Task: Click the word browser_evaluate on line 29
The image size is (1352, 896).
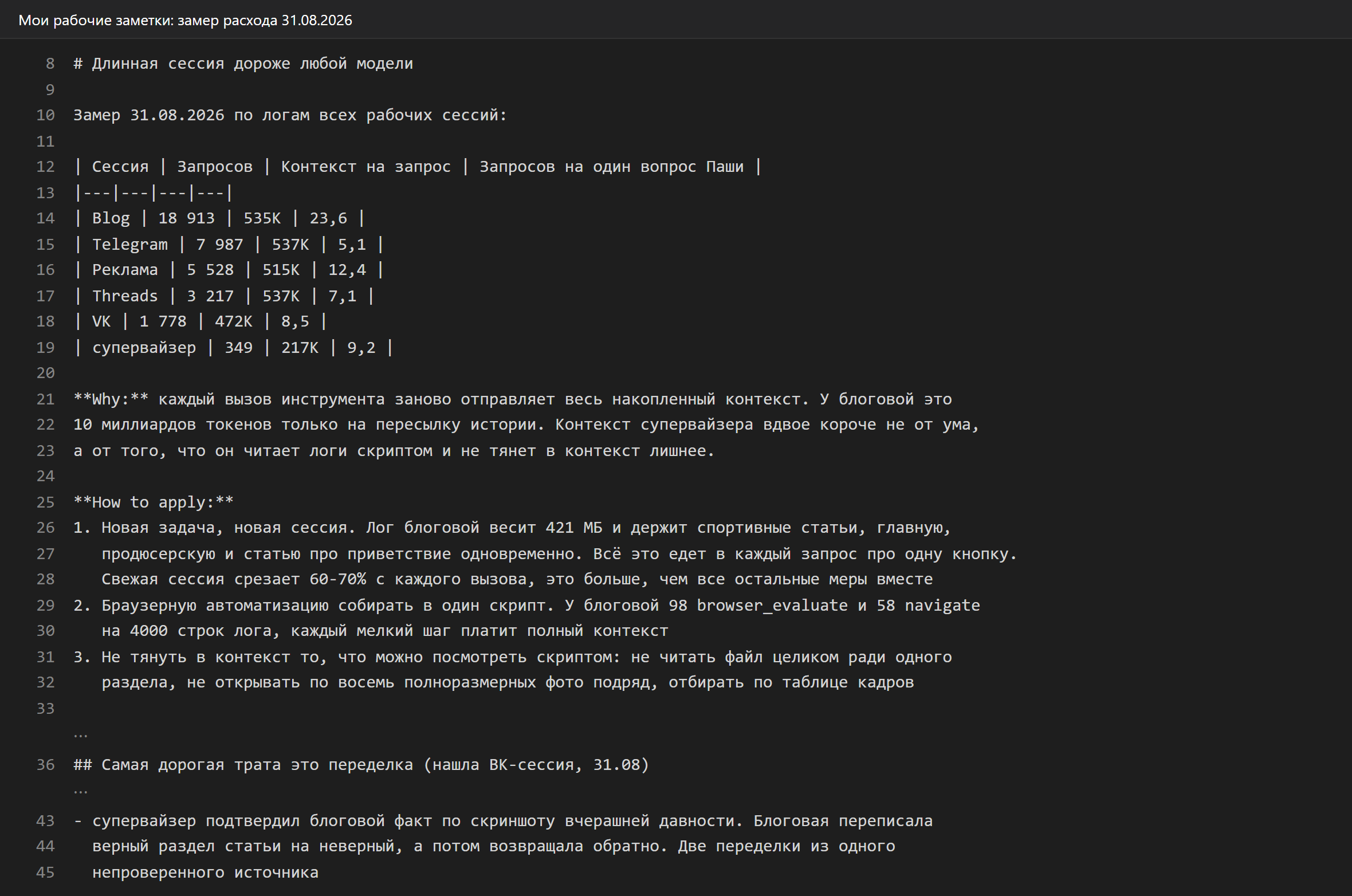Action: point(772,606)
